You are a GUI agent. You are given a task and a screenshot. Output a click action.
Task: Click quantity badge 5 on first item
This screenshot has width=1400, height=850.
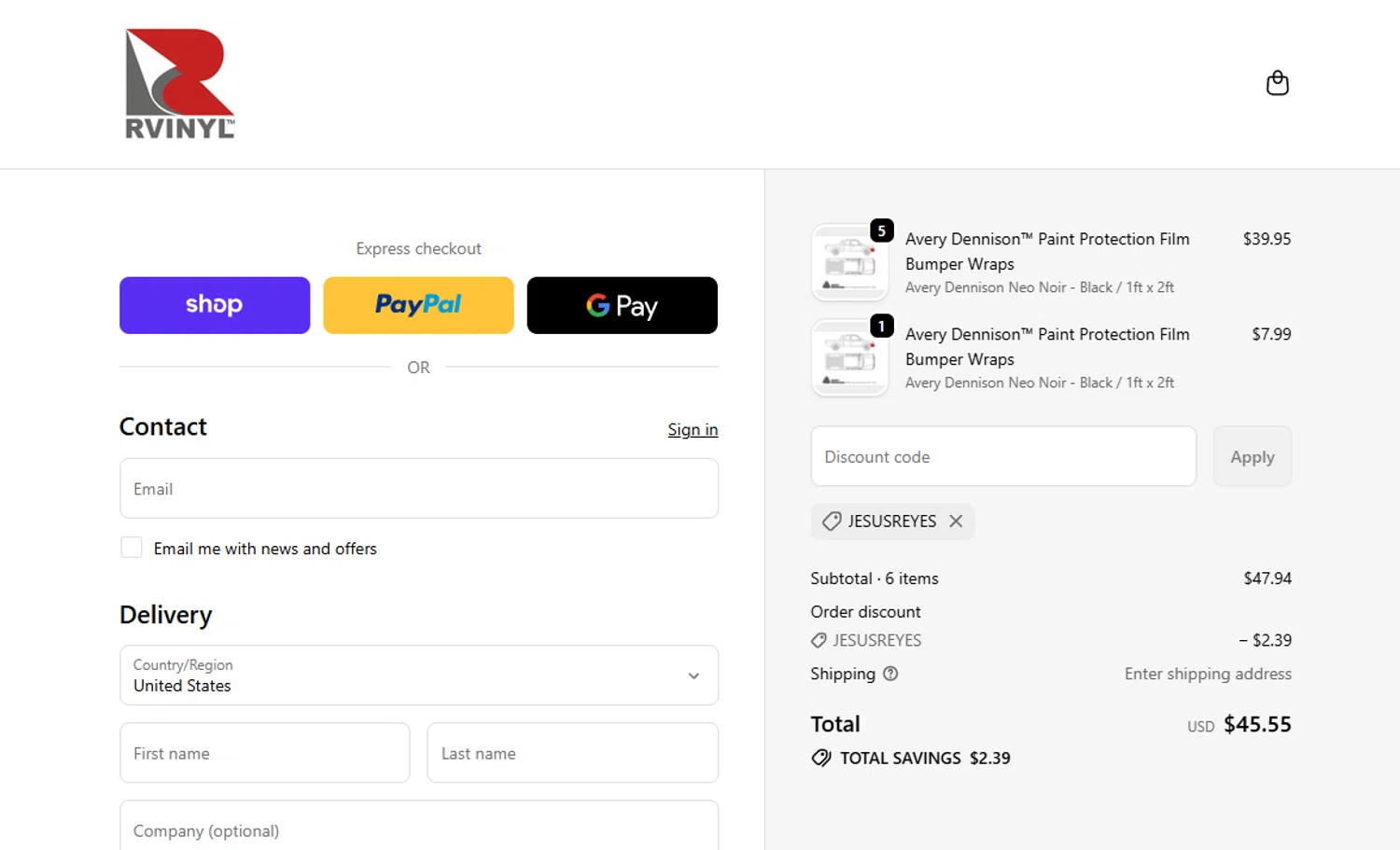point(882,230)
